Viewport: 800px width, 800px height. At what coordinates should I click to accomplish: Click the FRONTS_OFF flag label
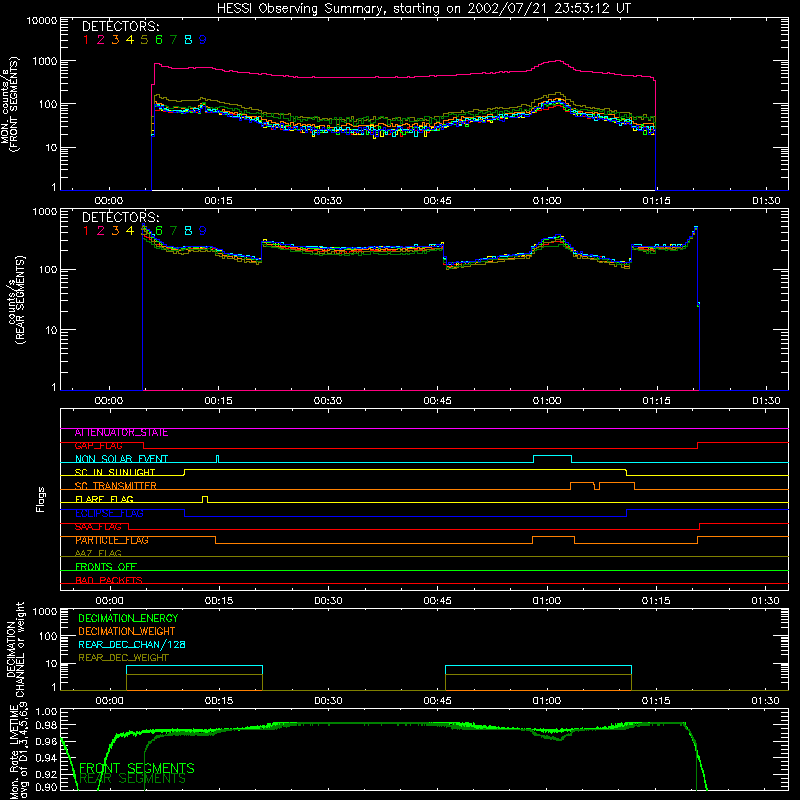click(106, 567)
